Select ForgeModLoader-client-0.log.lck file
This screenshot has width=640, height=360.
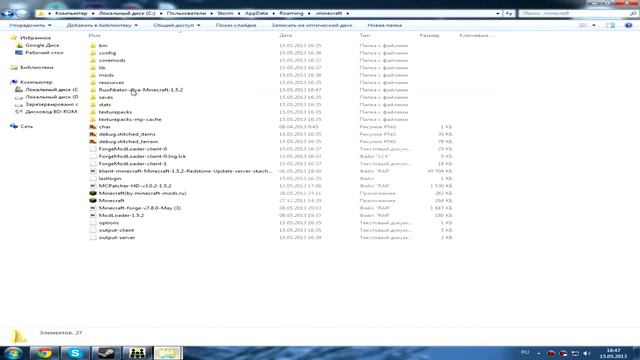tap(142, 156)
